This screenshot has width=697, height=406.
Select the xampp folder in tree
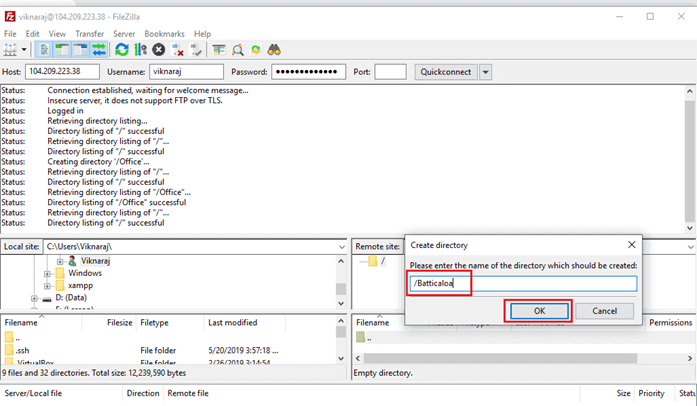click(x=80, y=285)
